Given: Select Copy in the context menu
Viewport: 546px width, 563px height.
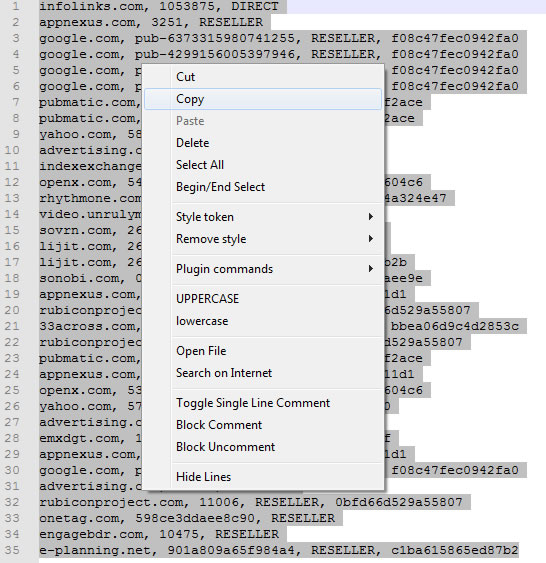Looking at the screenshot, I should tap(263, 99).
